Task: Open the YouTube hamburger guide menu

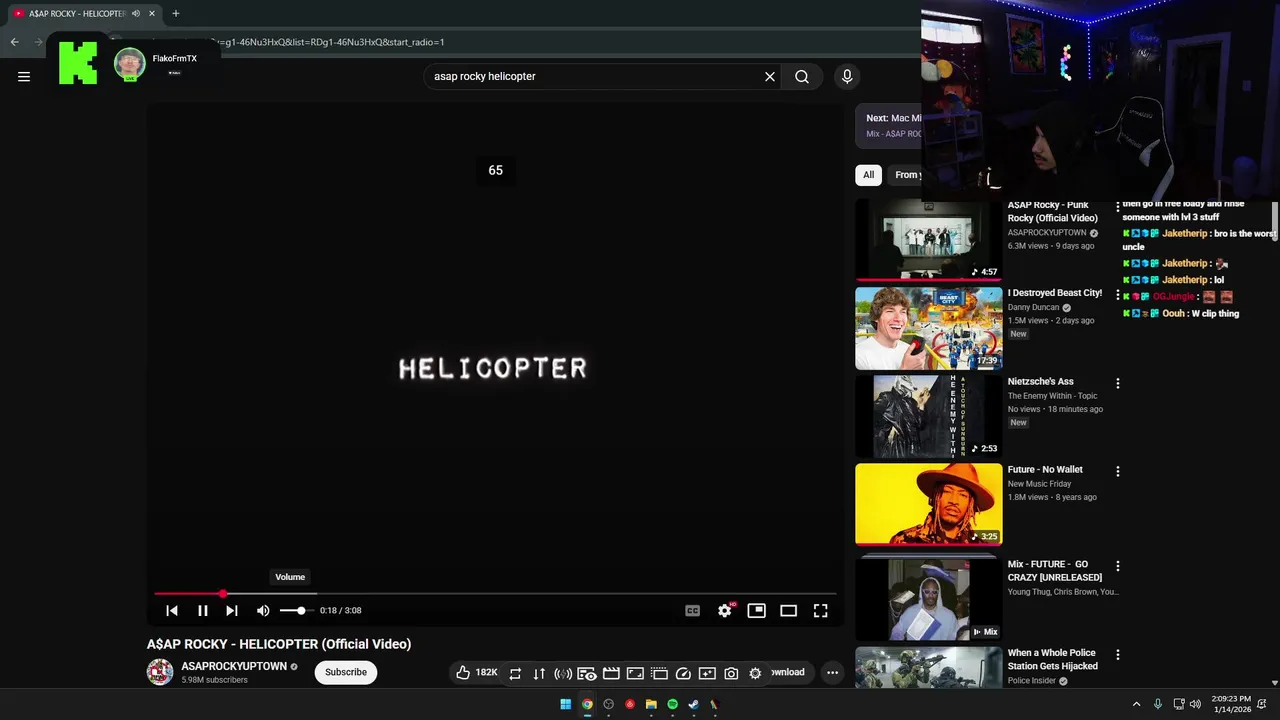Action: [24, 76]
